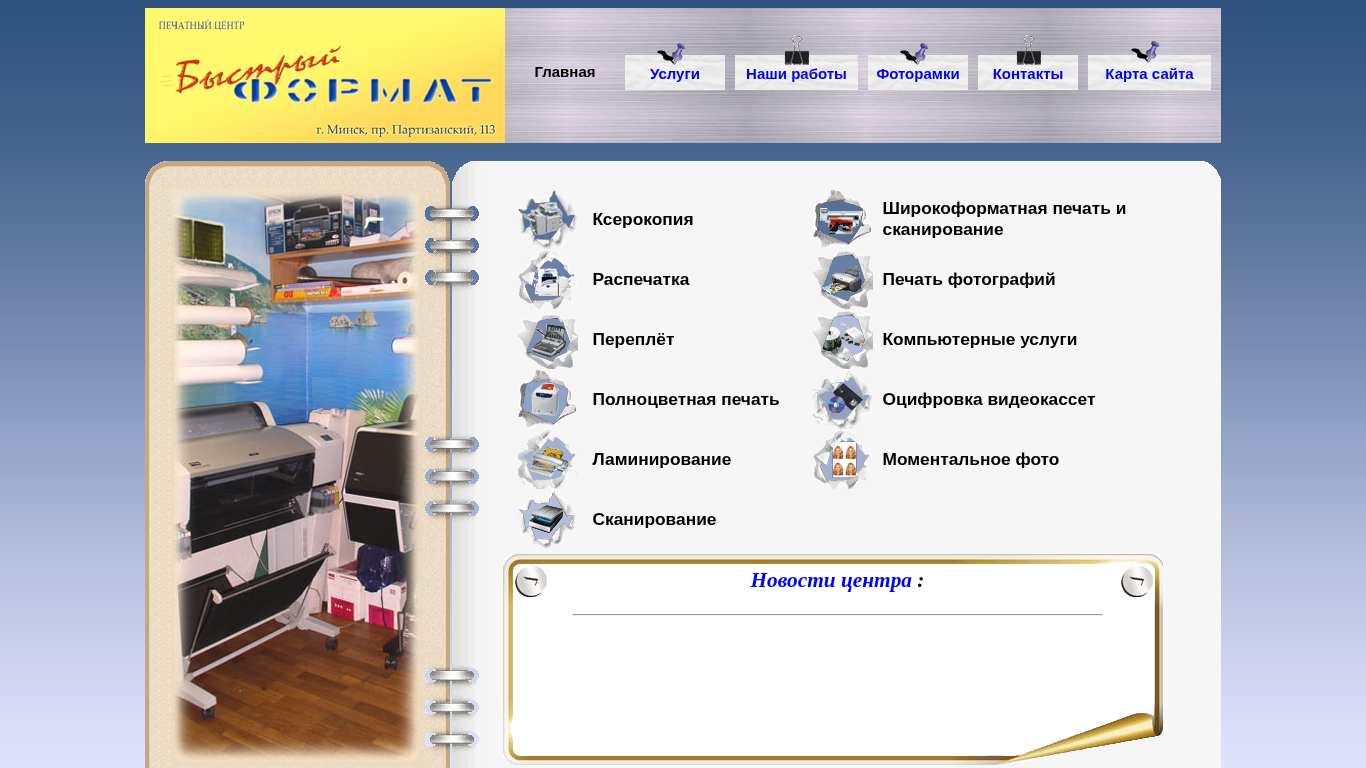Image resolution: width=1366 pixels, height=768 pixels.
Task: Click the pushpin icon above Карта сайта
Action: (x=1145, y=52)
